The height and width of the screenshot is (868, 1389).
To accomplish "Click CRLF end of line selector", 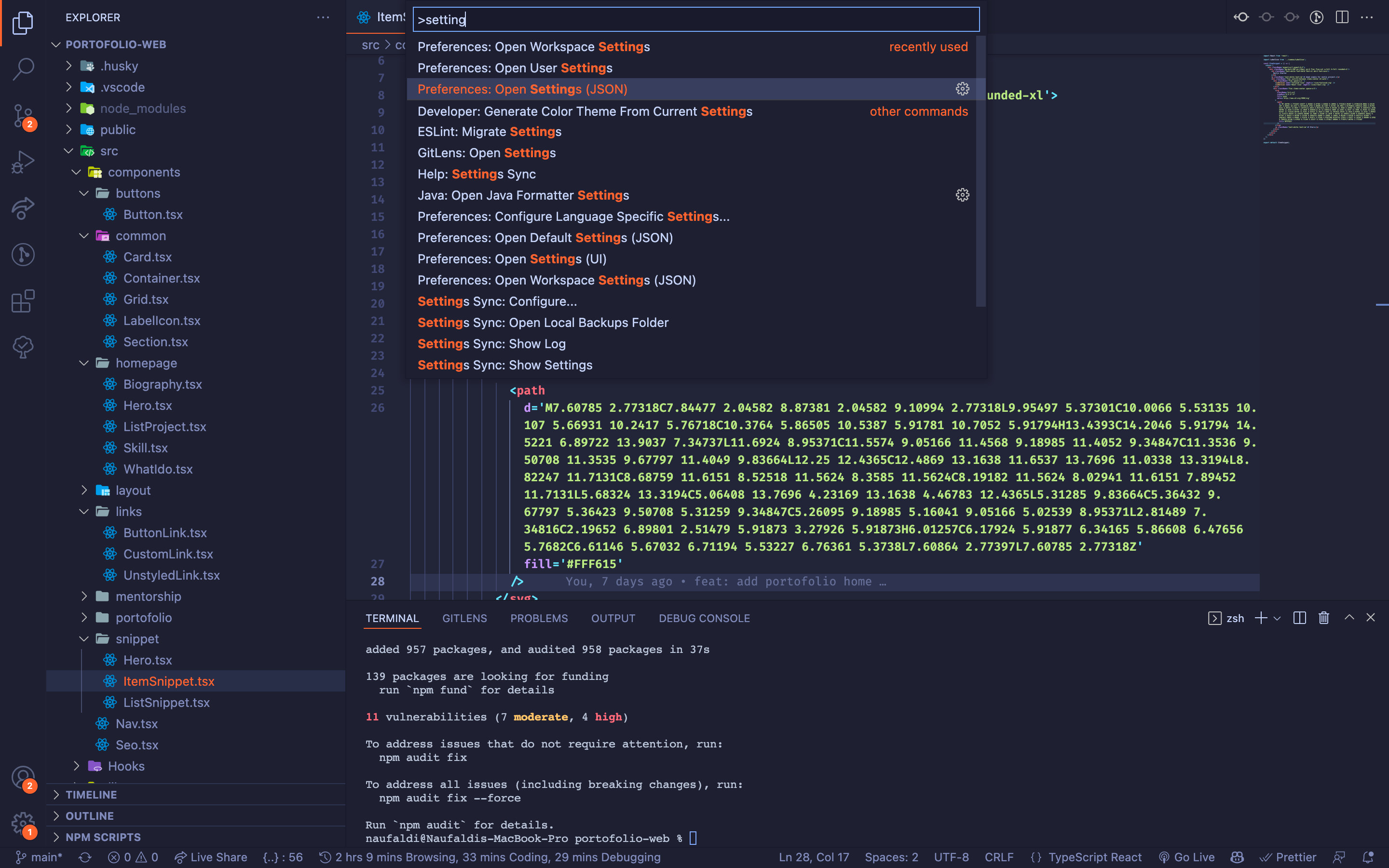I will pyautogui.click(x=999, y=857).
